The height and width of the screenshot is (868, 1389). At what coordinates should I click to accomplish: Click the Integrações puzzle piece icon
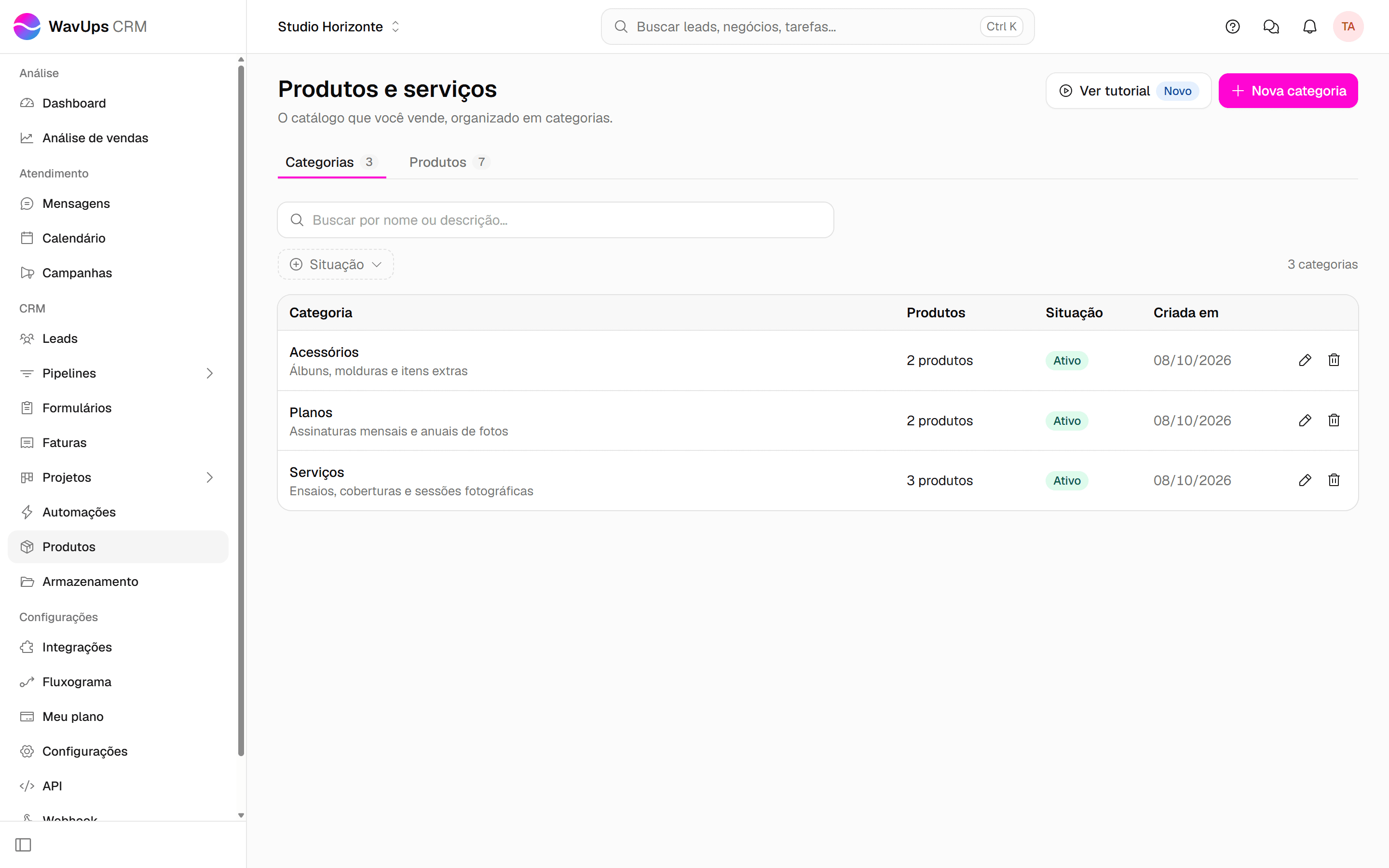[27, 647]
